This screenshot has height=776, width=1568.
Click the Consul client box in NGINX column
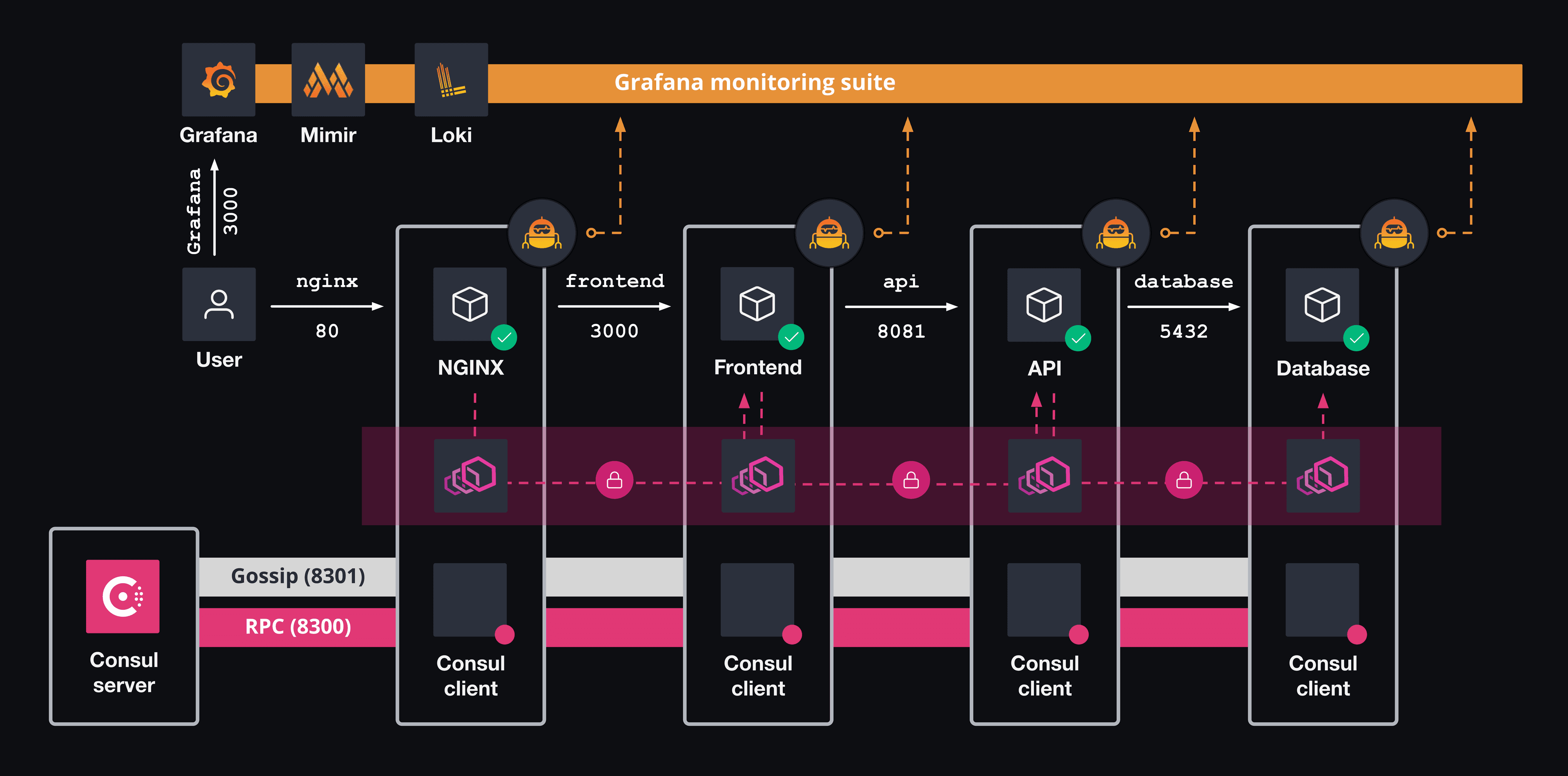(470, 600)
